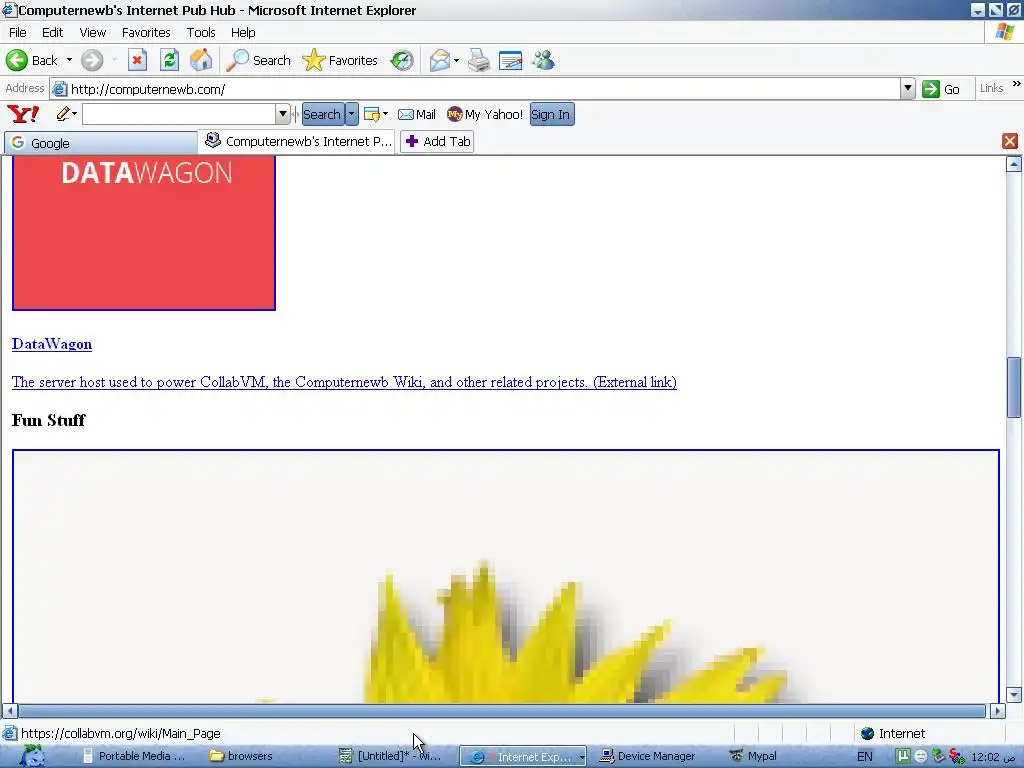Image resolution: width=1024 pixels, height=768 pixels.
Task: Open the Favorites menu
Action: pos(146,33)
